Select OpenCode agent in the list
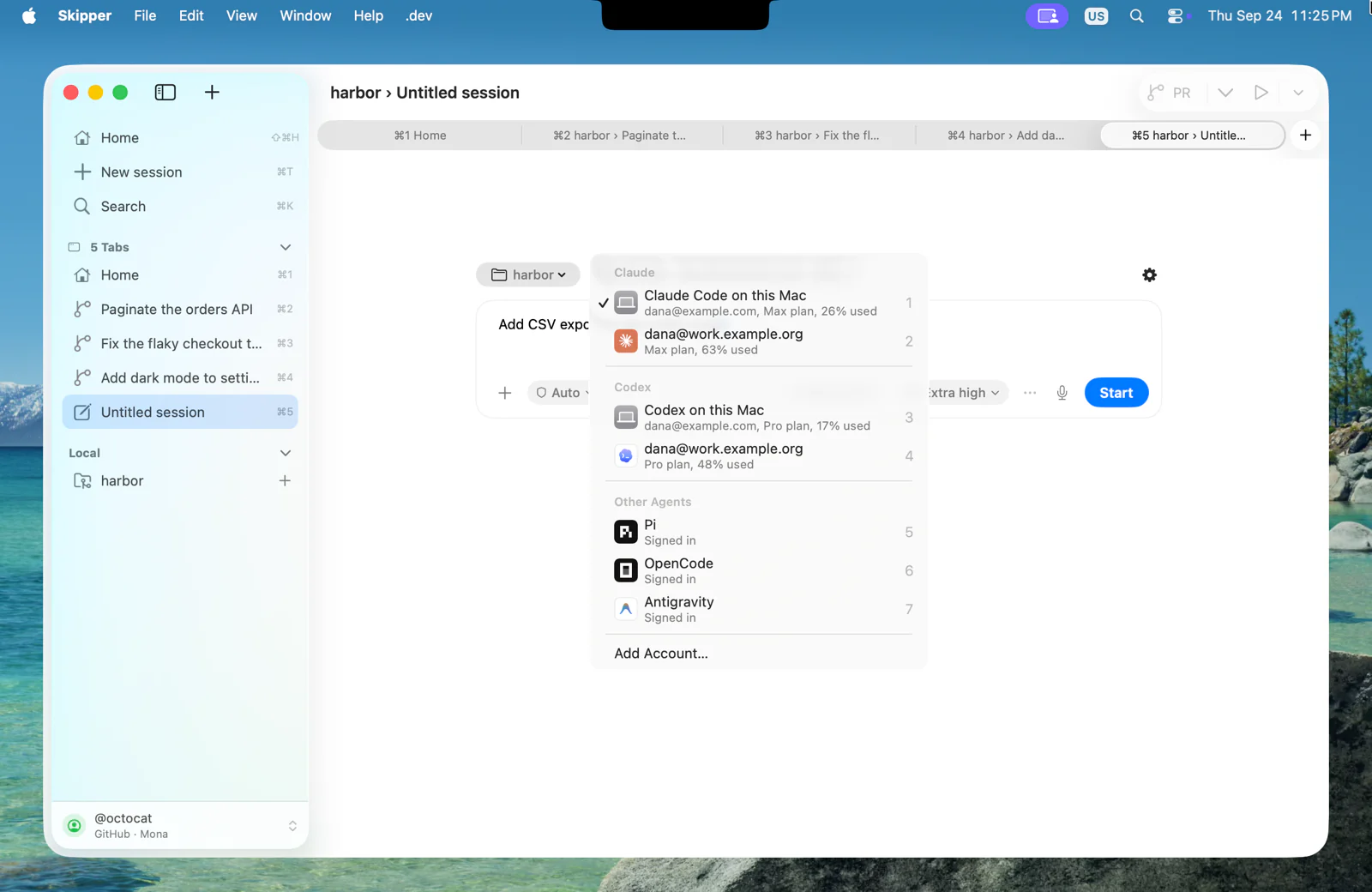The height and width of the screenshot is (892, 1372). pos(760,571)
